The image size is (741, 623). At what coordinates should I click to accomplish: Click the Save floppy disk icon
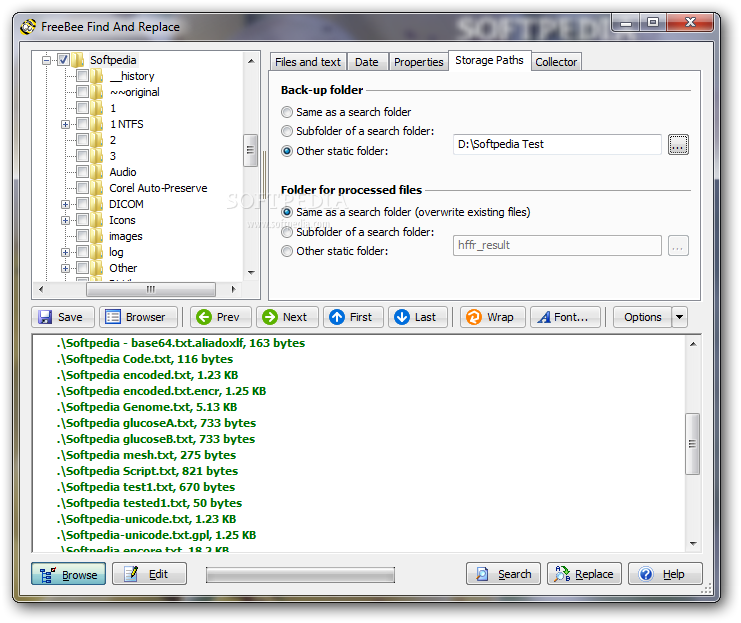45,317
